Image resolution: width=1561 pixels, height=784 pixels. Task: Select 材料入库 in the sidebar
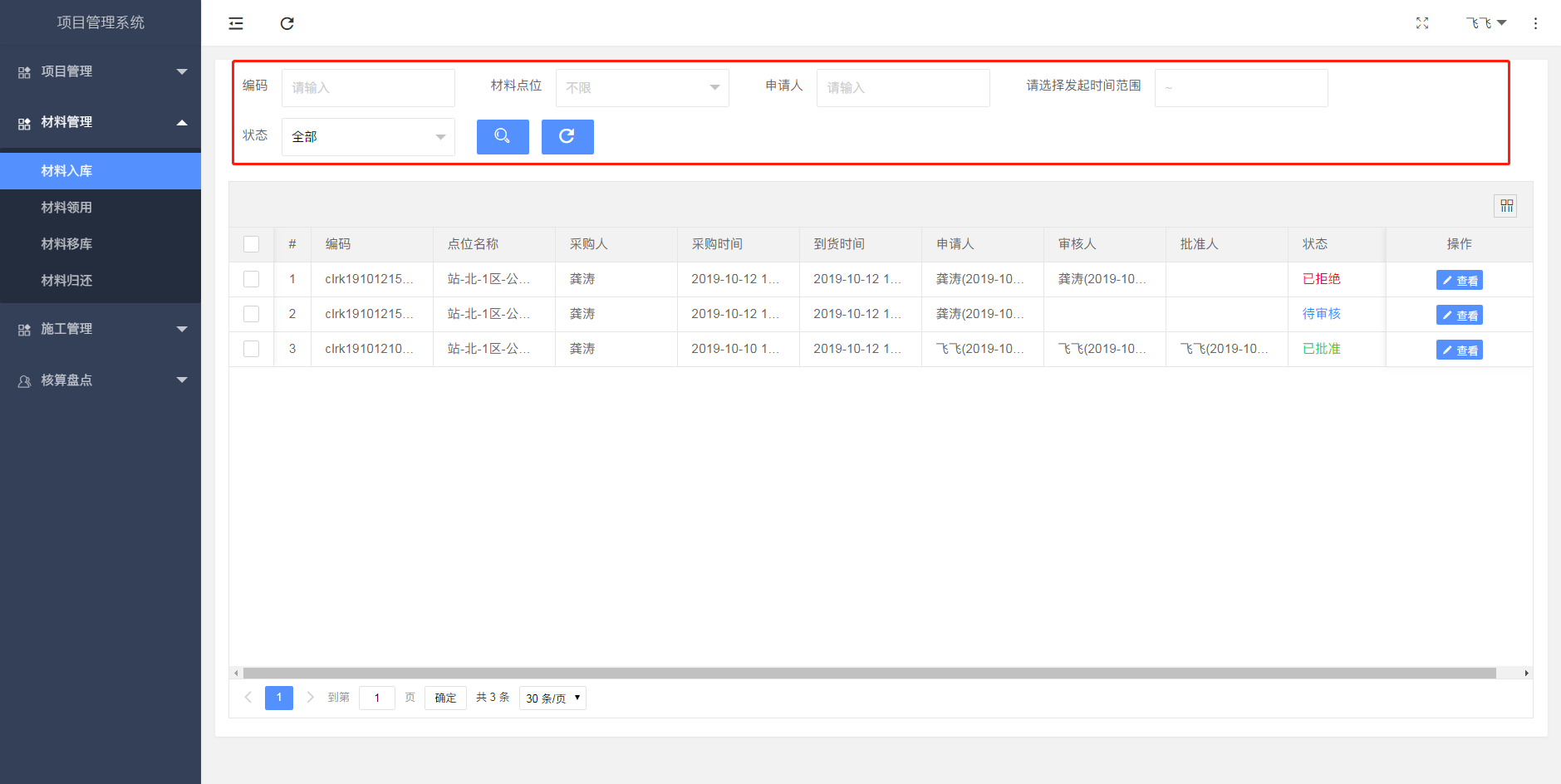[101, 171]
